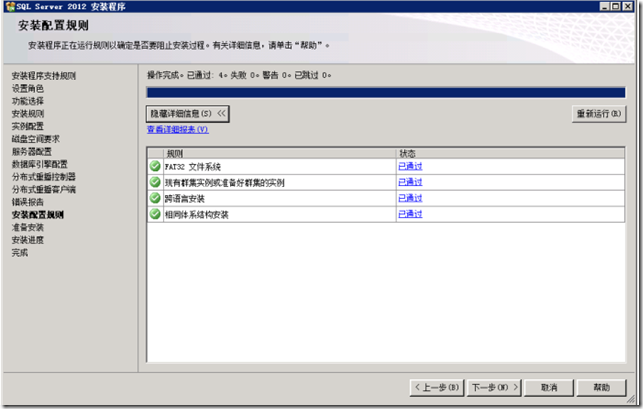Select bold 安装配置规则 step in sidebar
The width and height of the screenshot is (643, 409).
(38, 215)
